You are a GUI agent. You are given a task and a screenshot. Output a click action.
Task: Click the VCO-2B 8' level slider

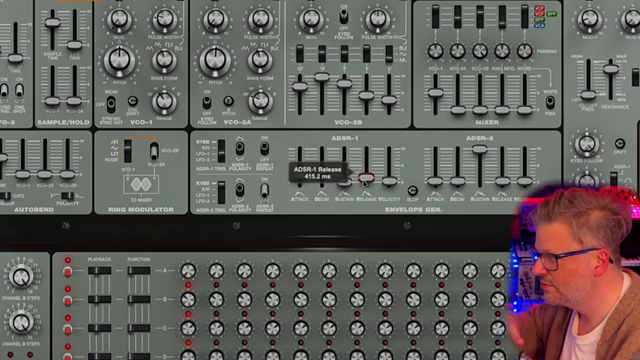[344, 84]
